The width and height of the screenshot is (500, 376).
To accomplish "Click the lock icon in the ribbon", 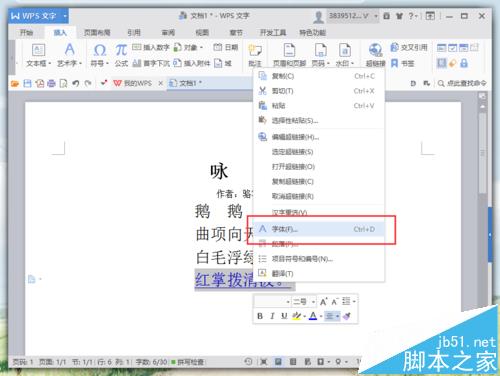I will [x=464, y=63].
